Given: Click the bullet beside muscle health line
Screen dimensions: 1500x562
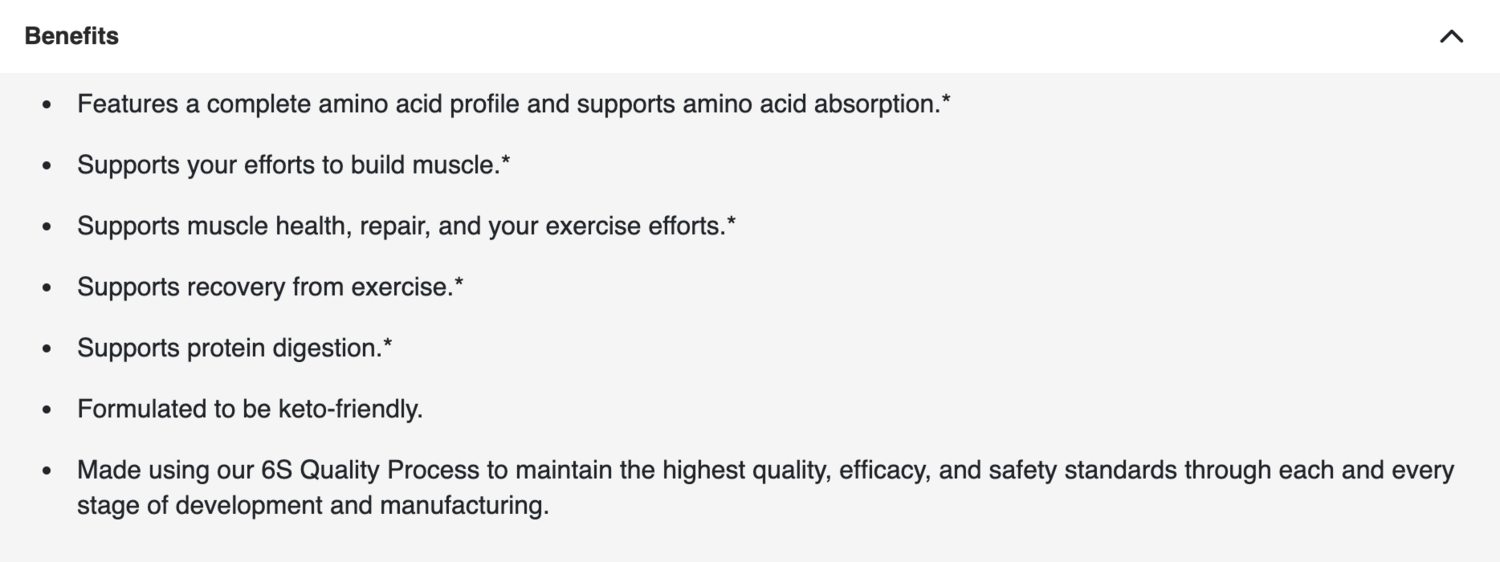Looking at the screenshot, I should 47,227.
